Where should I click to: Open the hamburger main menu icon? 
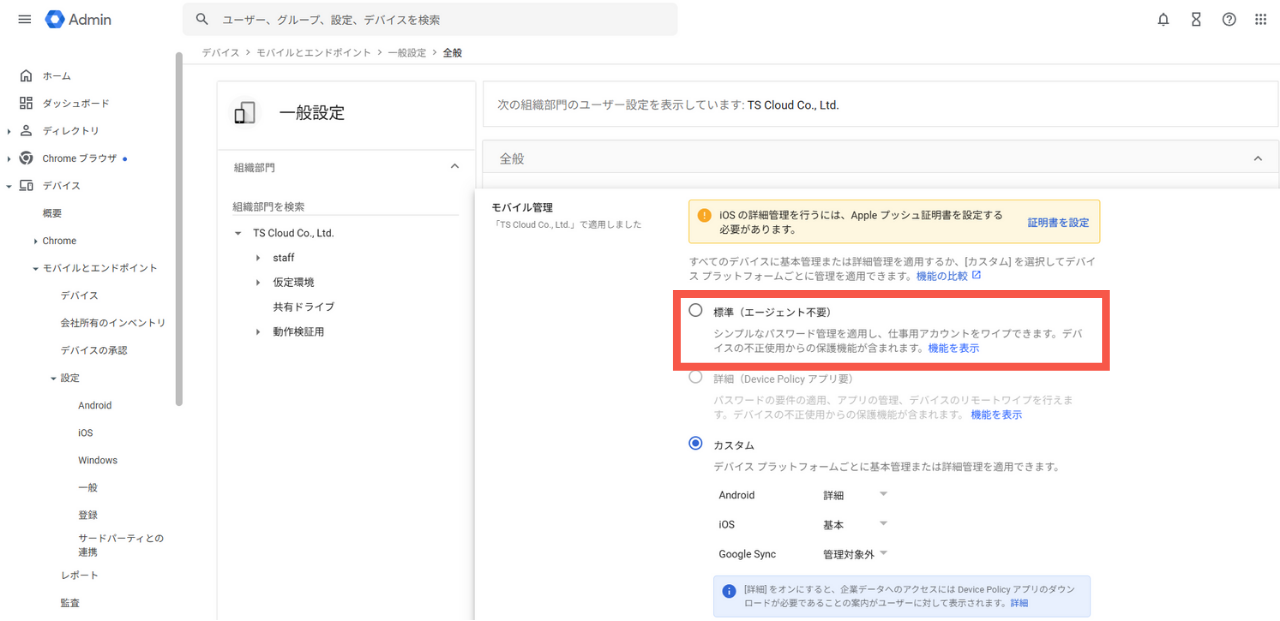25,20
